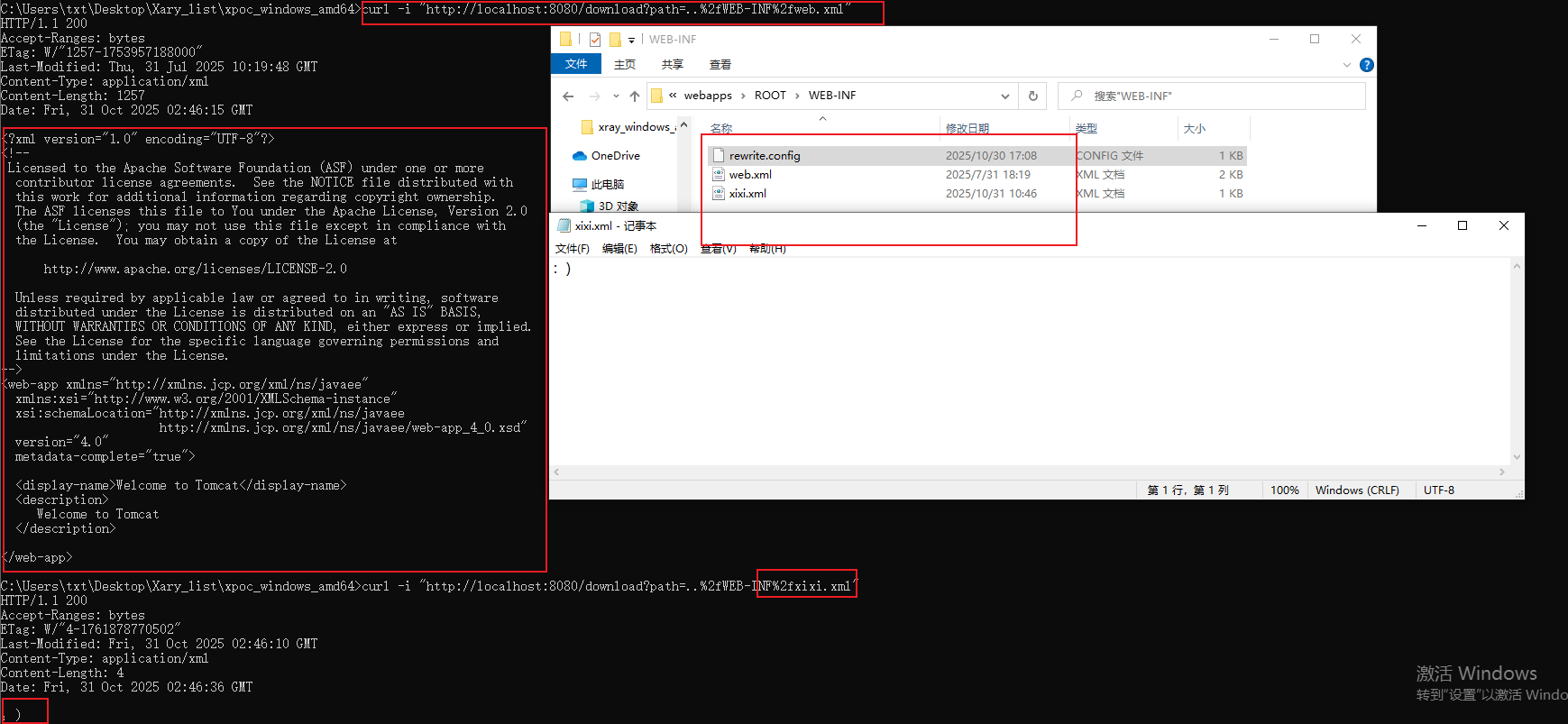Open the 主页 ribbon tab
The height and width of the screenshot is (724, 1568).
coord(625,65)
